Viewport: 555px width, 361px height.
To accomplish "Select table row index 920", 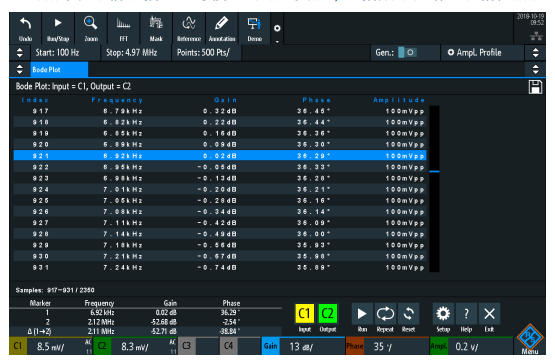I will [x=220, y=144].
